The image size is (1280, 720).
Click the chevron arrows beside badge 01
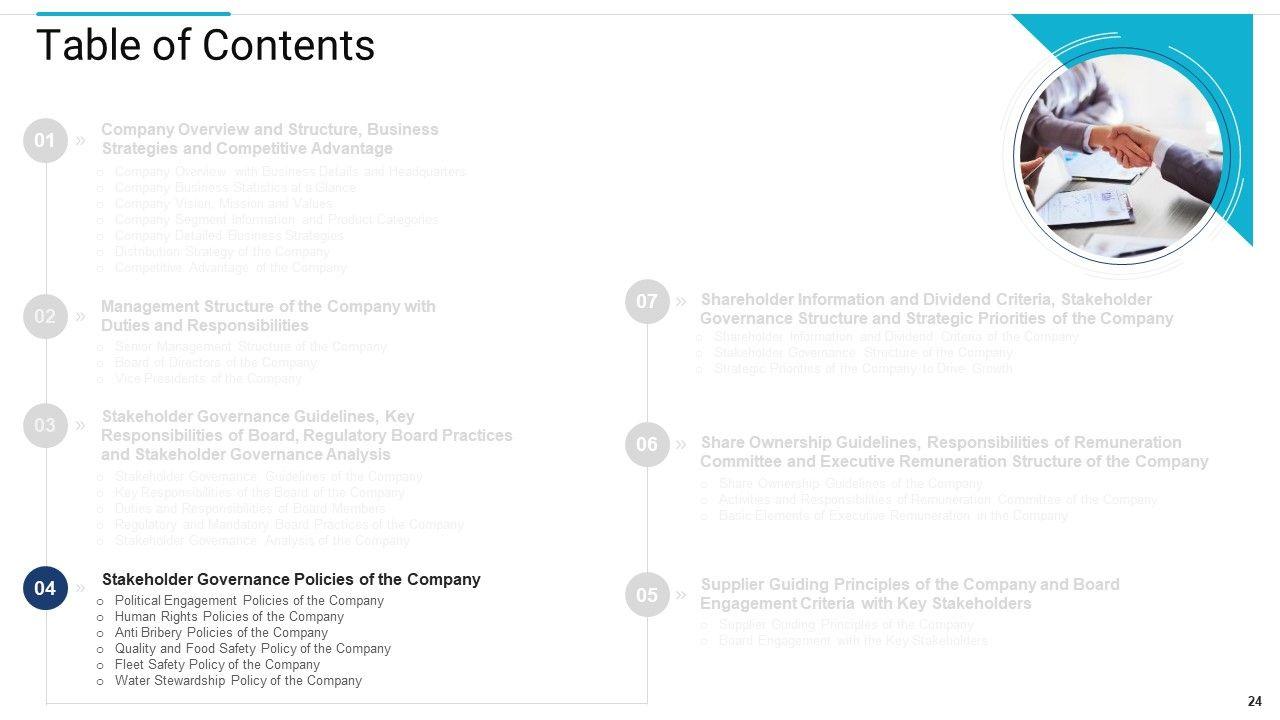(81, 141)
